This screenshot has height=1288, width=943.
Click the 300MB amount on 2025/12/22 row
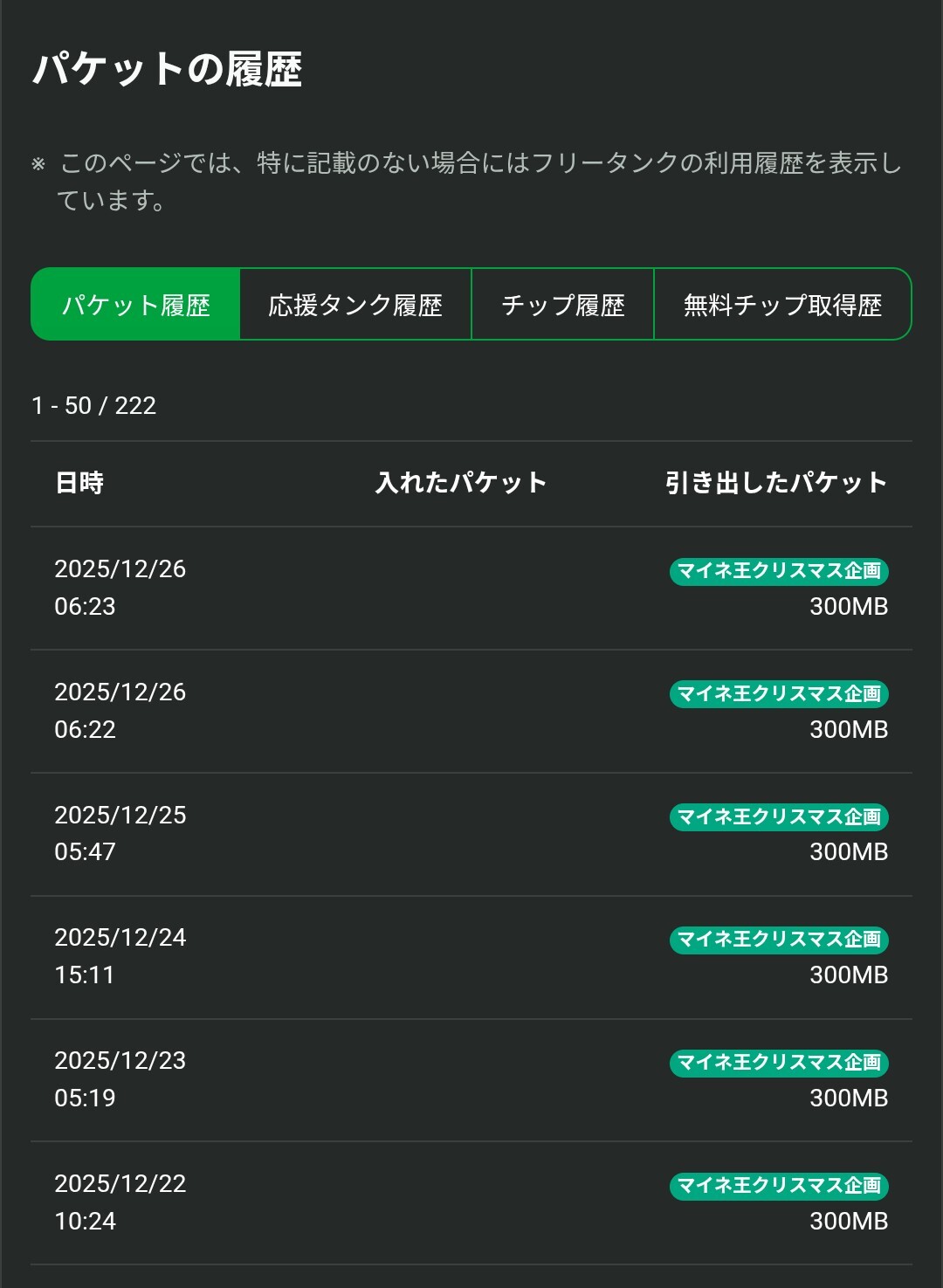click(848, 1222)
